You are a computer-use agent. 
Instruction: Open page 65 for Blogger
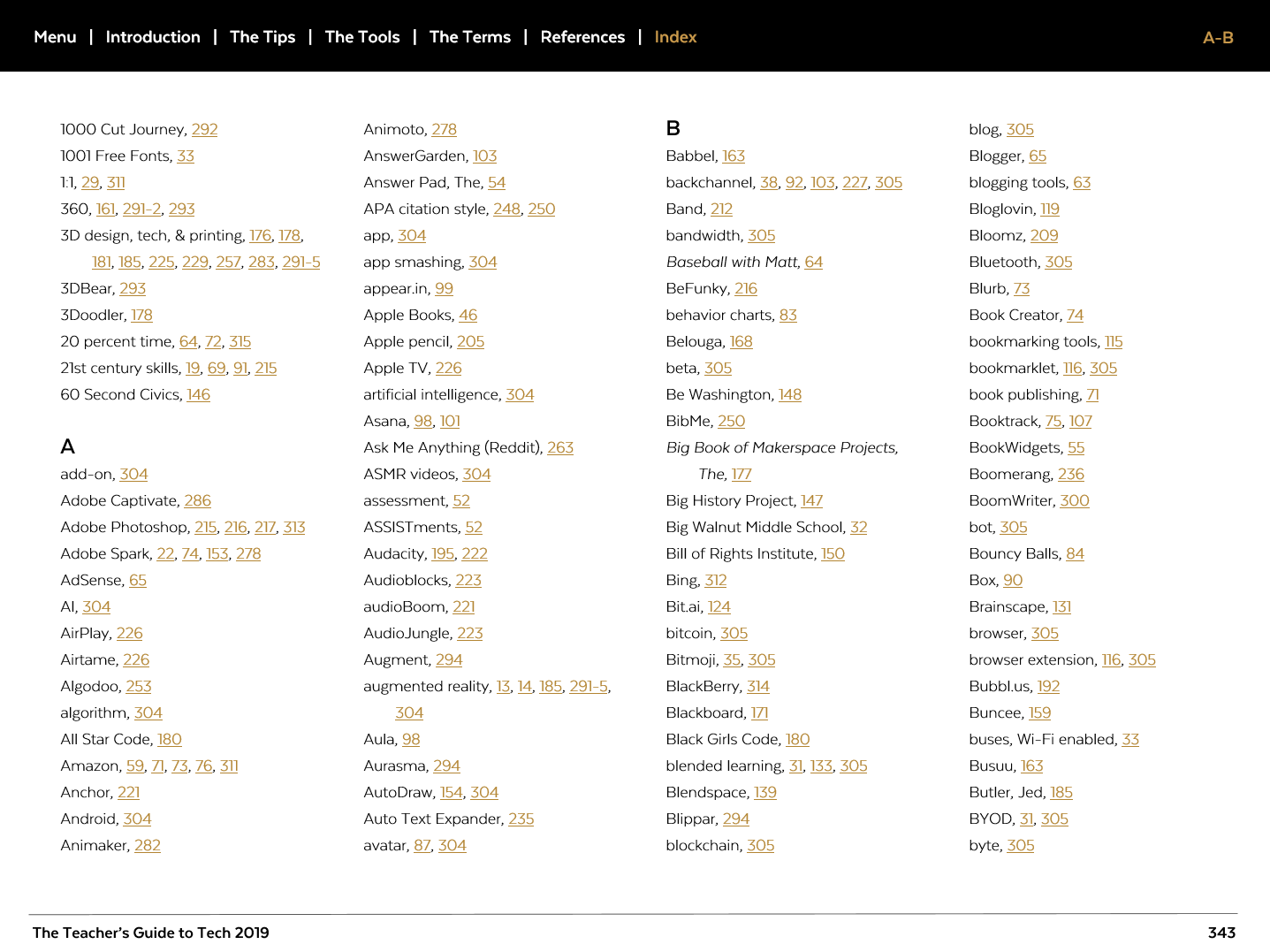(1038, 156)
